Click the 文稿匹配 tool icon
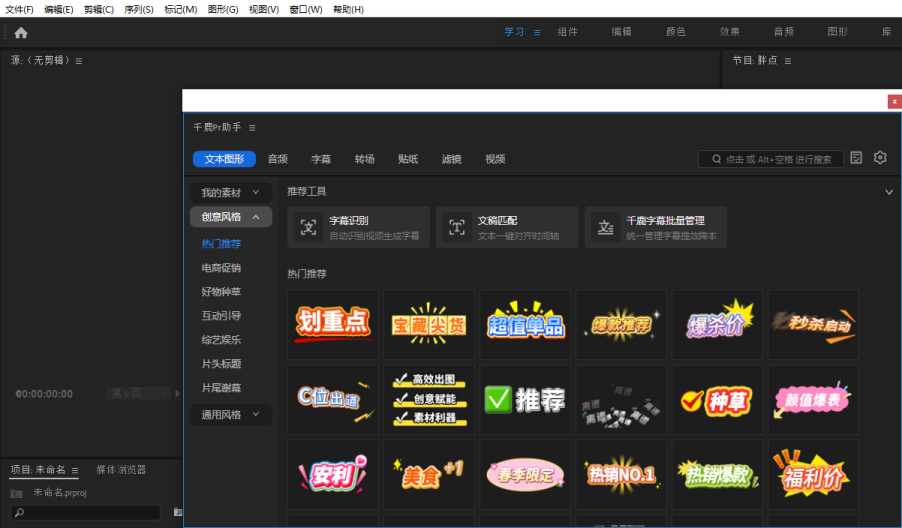This screenshot has width=902, height=528. coord(457,227)
